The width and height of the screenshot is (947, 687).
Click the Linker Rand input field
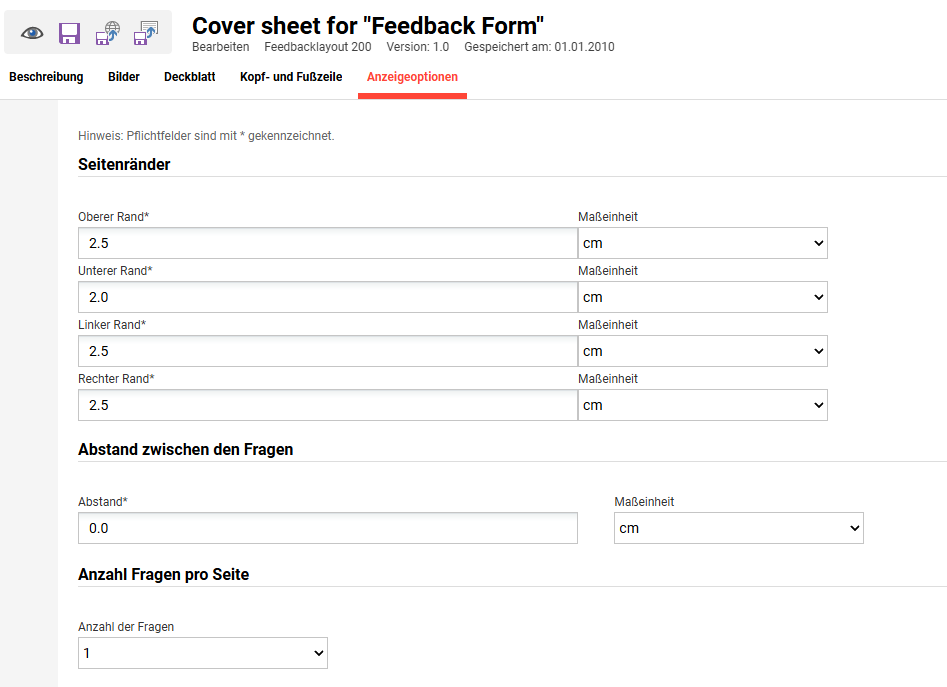pos(328,351)
